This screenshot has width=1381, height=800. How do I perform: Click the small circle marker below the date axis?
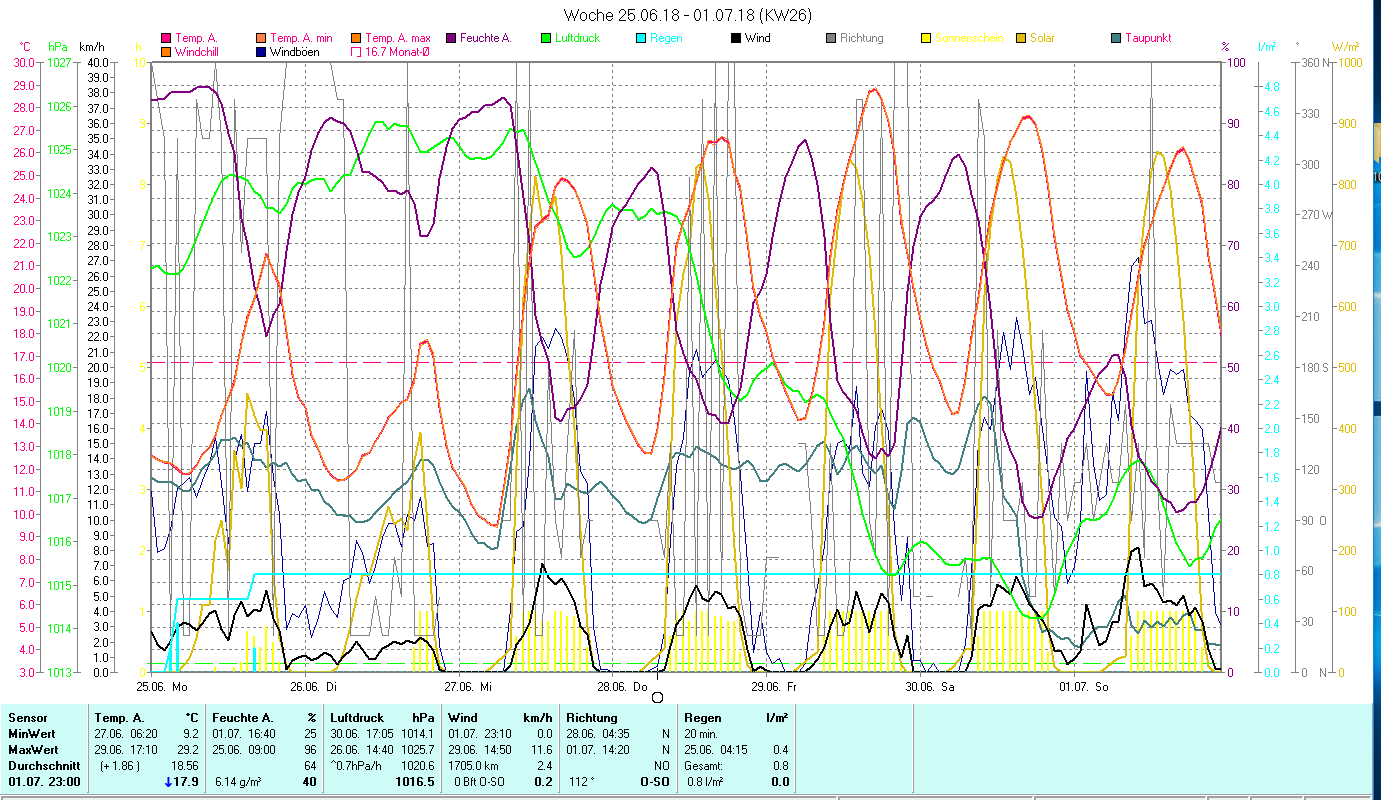coord(657,697)
